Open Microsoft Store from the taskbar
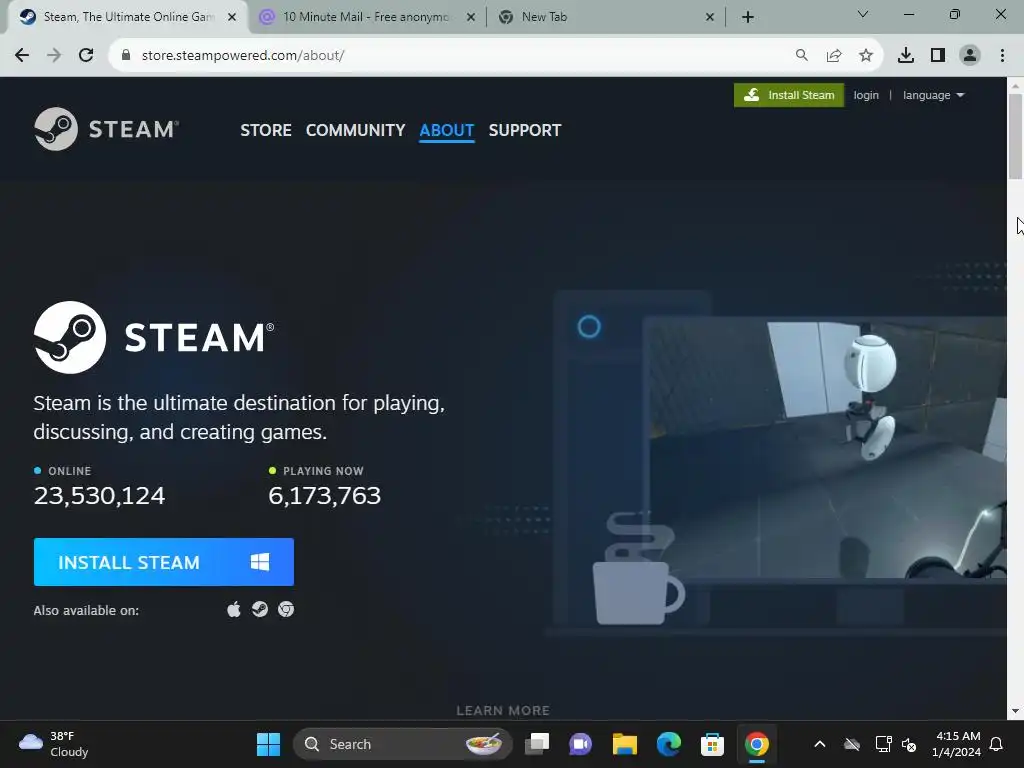The width and height of the screenshot is (1024, 768). click(712, 744)
